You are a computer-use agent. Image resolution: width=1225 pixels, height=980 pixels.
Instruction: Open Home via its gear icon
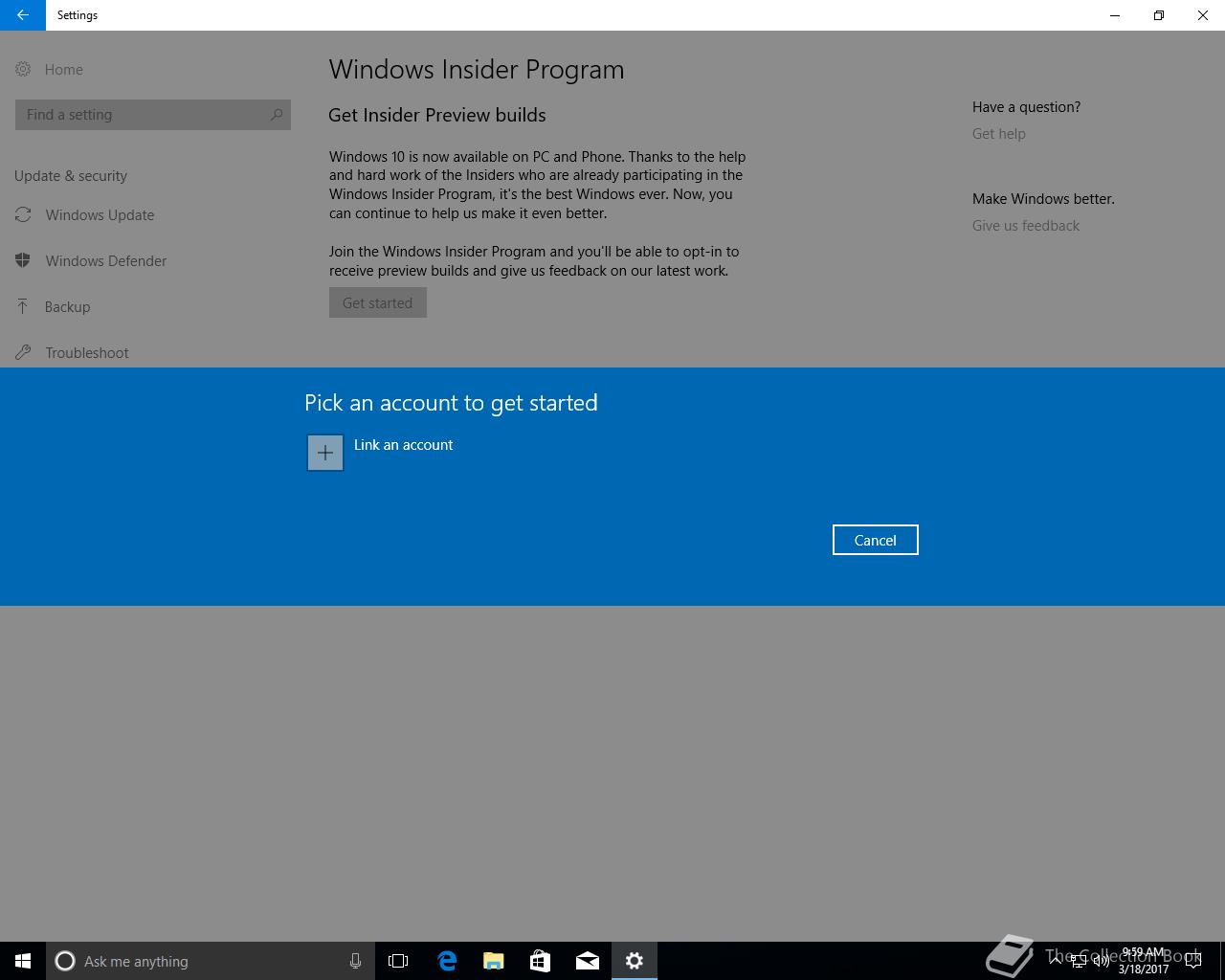pos(23,69)
